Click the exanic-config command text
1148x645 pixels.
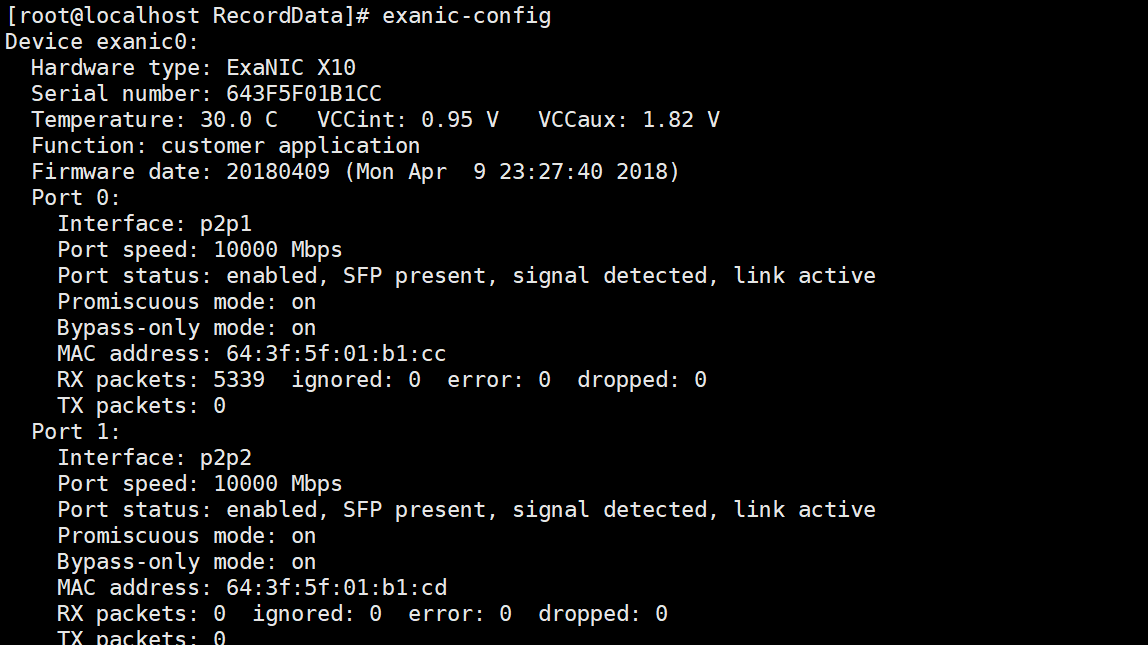pyautogui.click(x=466, y=16)
